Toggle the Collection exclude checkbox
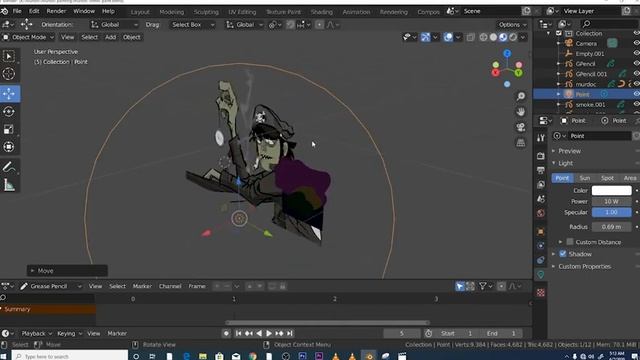 click(559, 33)
